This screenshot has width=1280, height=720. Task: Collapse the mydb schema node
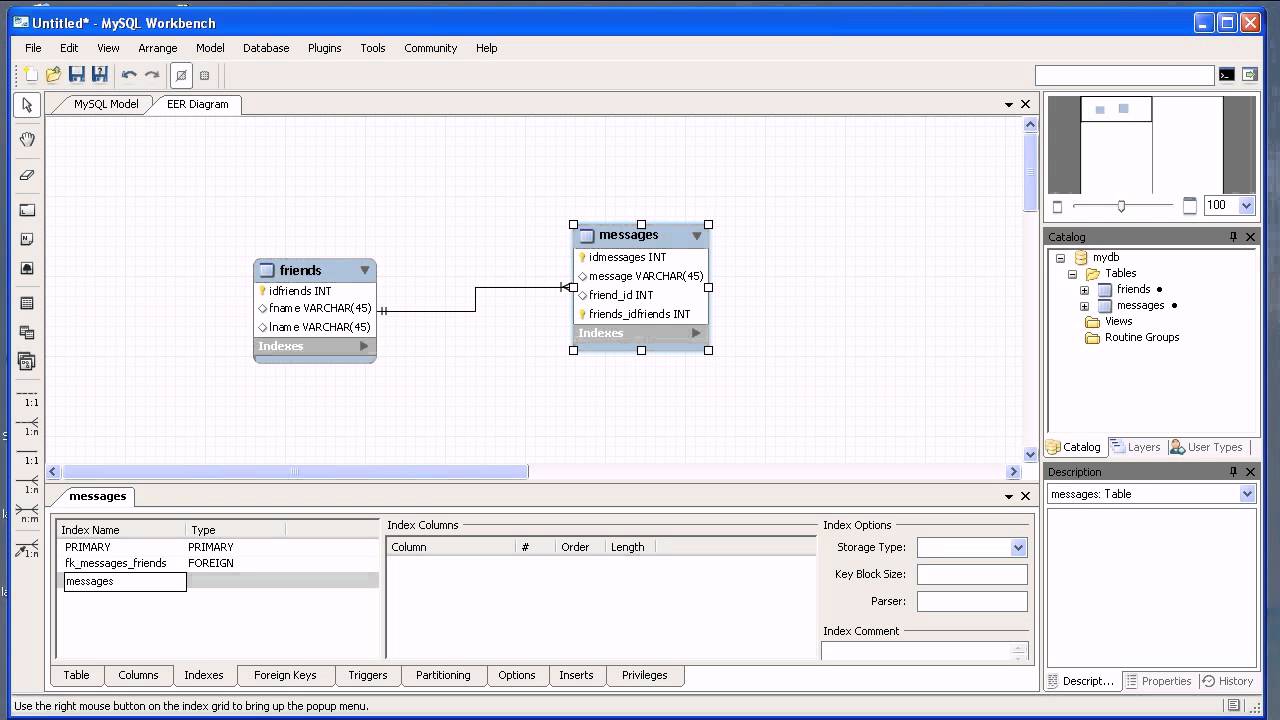point(1060,258)
